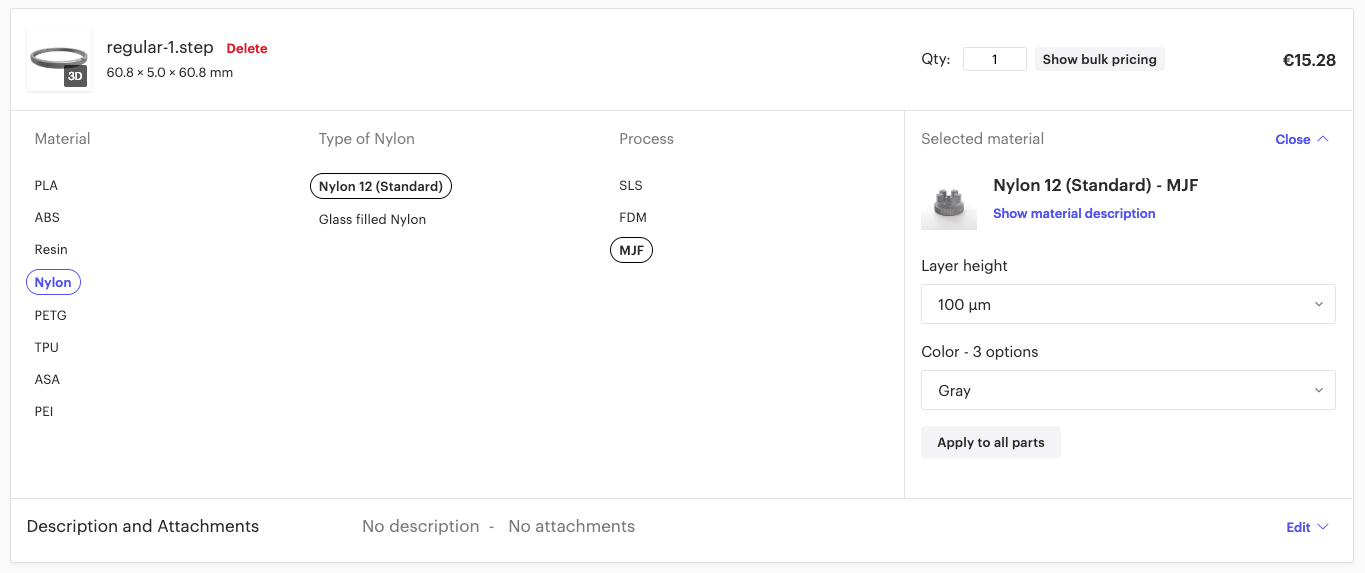Select PLA material

click(46, 186)
